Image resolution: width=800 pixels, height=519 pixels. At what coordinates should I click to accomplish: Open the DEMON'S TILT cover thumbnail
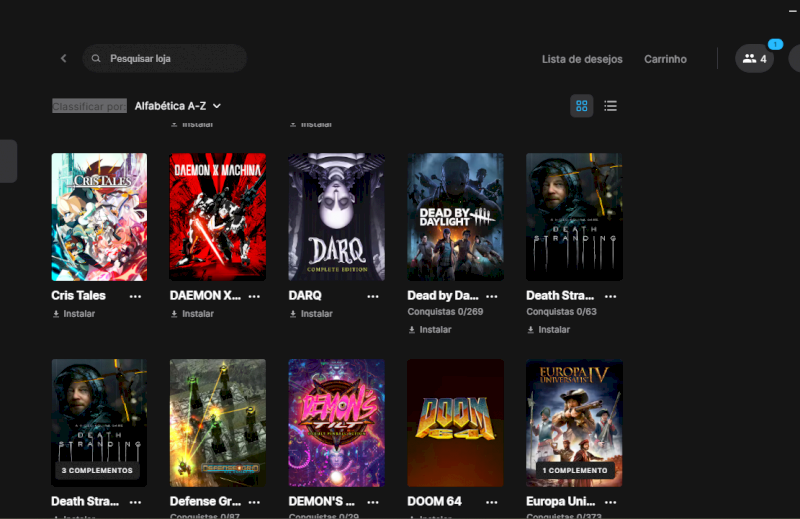[337, 423]
